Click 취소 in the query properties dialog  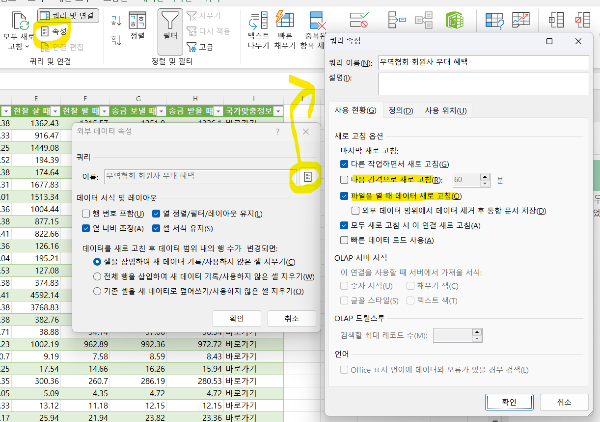[564, 402]
